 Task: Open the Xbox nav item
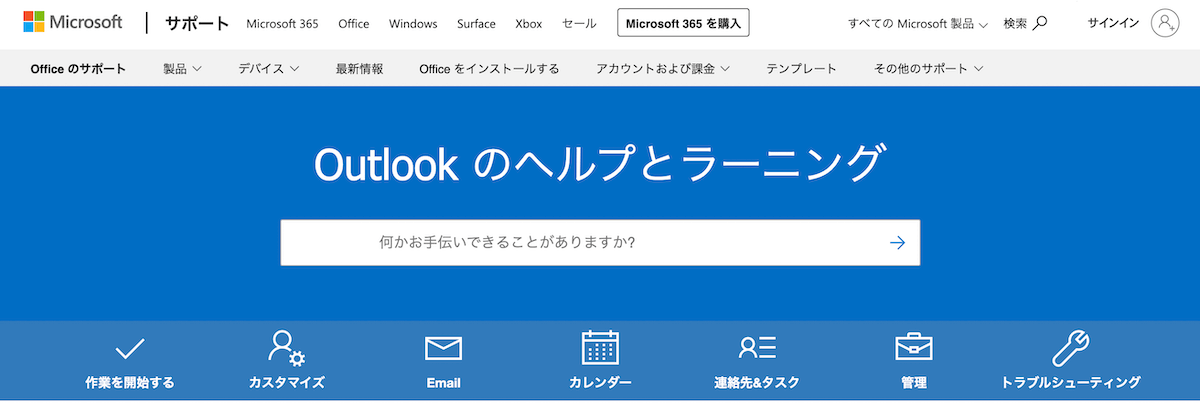(x=529, y=23)
